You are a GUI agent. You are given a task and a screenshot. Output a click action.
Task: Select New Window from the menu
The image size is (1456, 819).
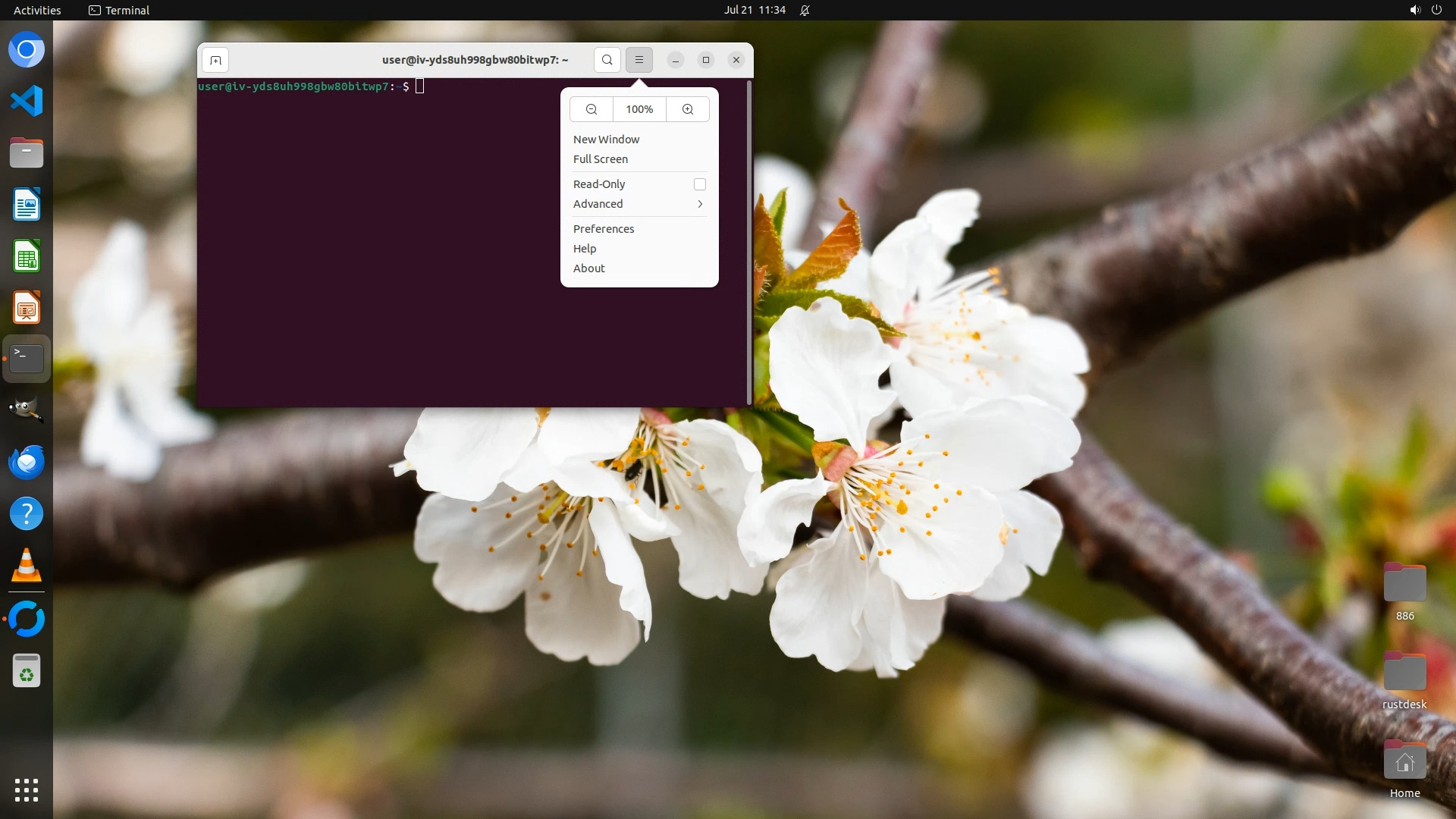[x=606, y=140]
